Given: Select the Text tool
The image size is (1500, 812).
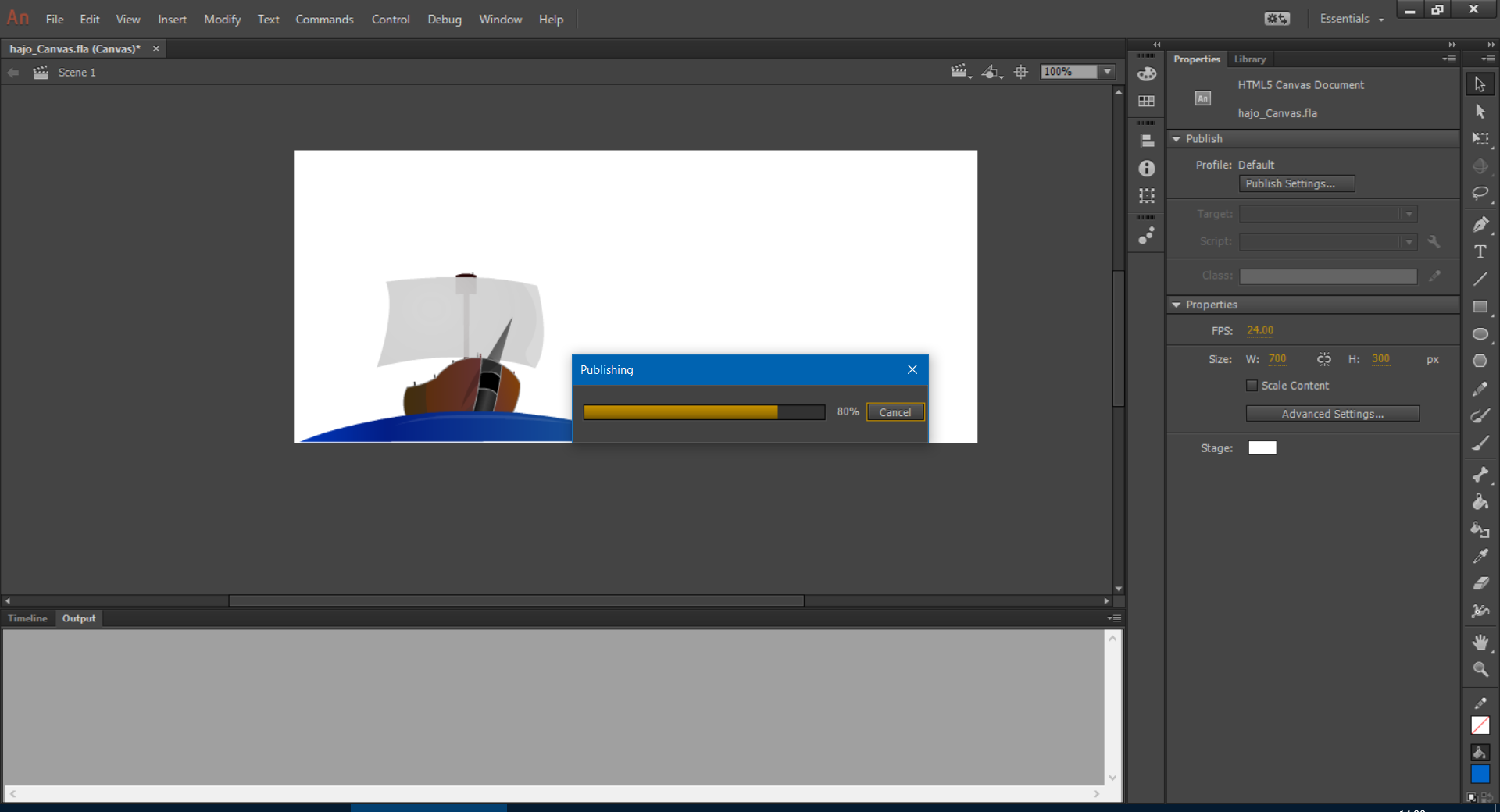Looking at the screenshot, I should coord(1480,252).
